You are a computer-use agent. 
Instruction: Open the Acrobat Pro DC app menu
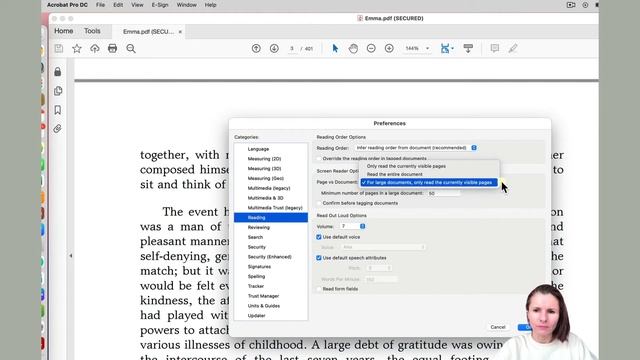67,5
